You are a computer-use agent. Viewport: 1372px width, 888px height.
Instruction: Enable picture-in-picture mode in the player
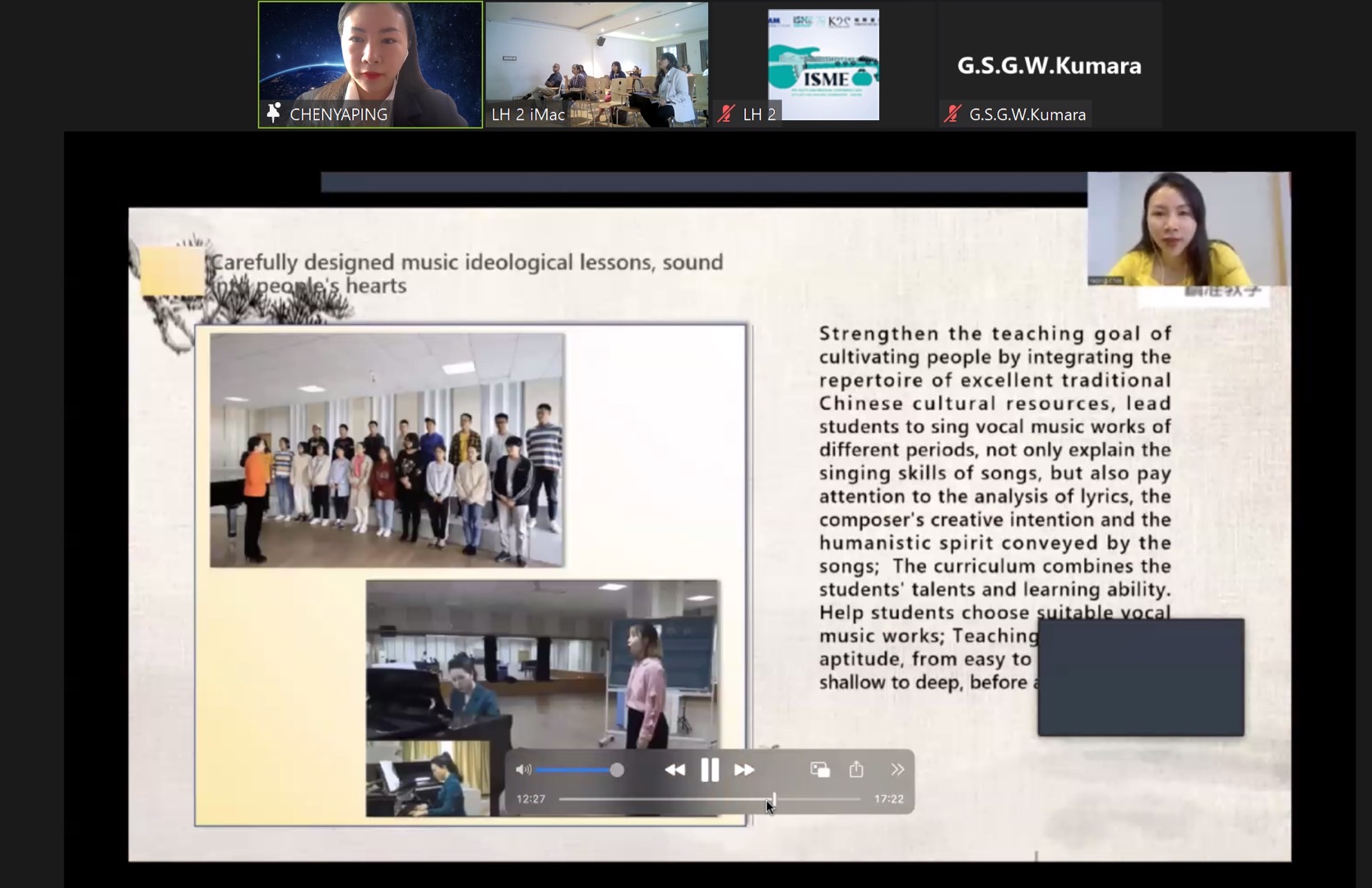pyautogui.click(x=820, y=770)
